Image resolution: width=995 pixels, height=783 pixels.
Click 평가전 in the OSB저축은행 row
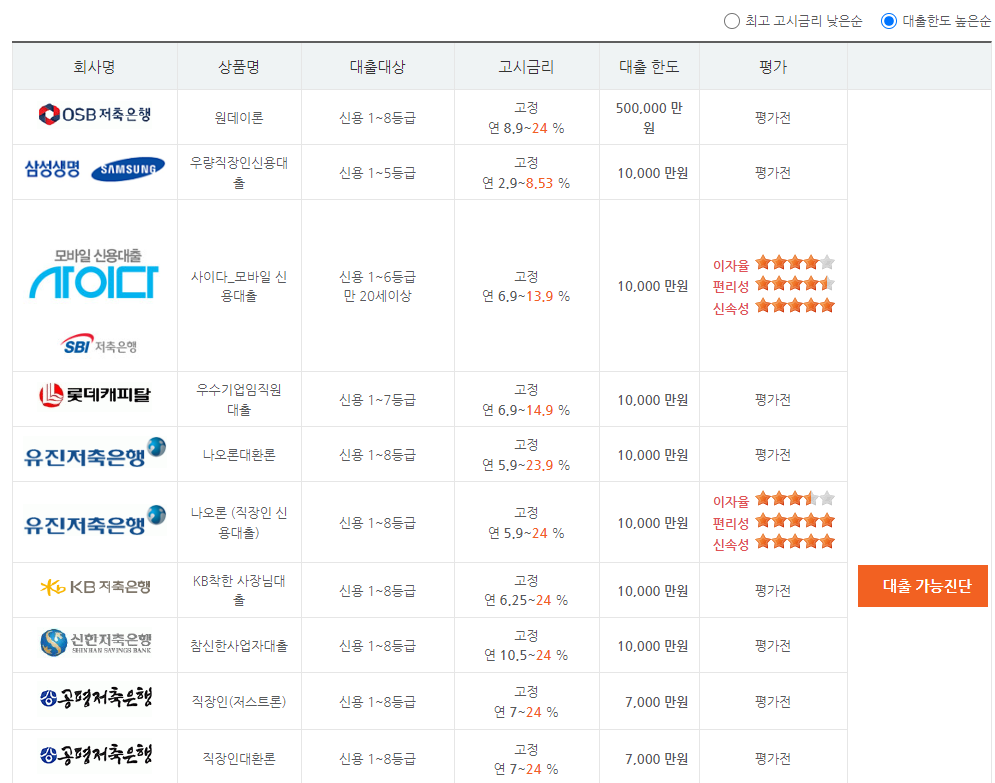(772, 118)
